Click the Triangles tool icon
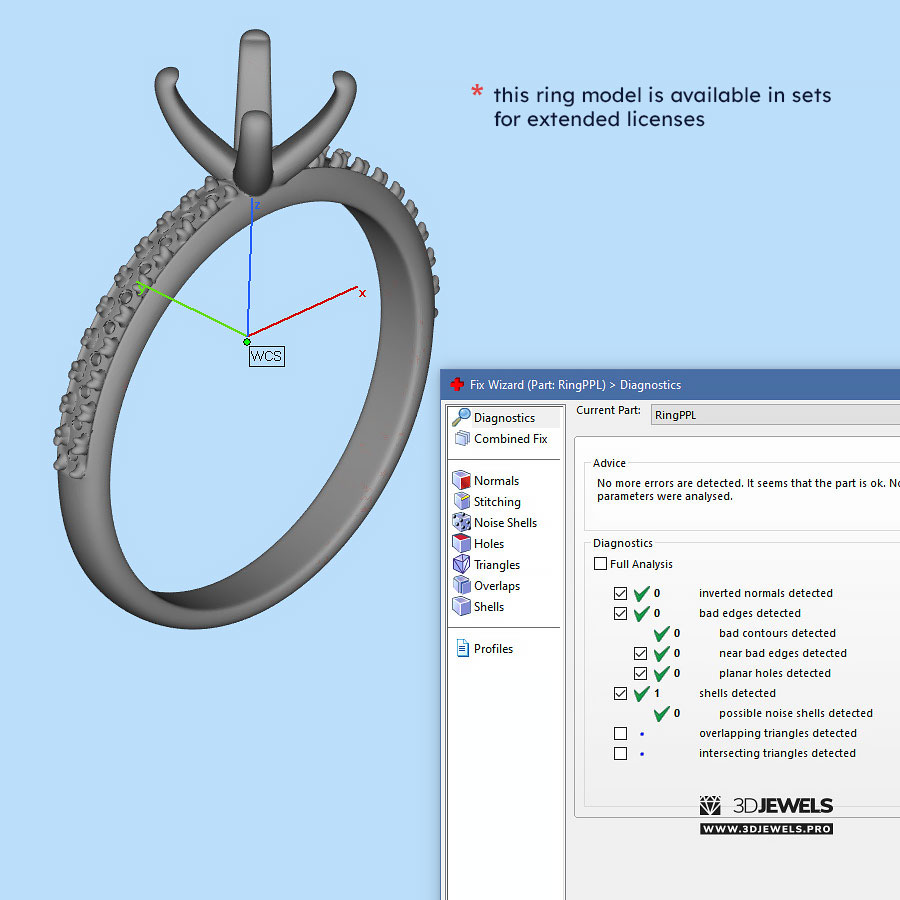900x900 pixels. (x=461, y=565)
